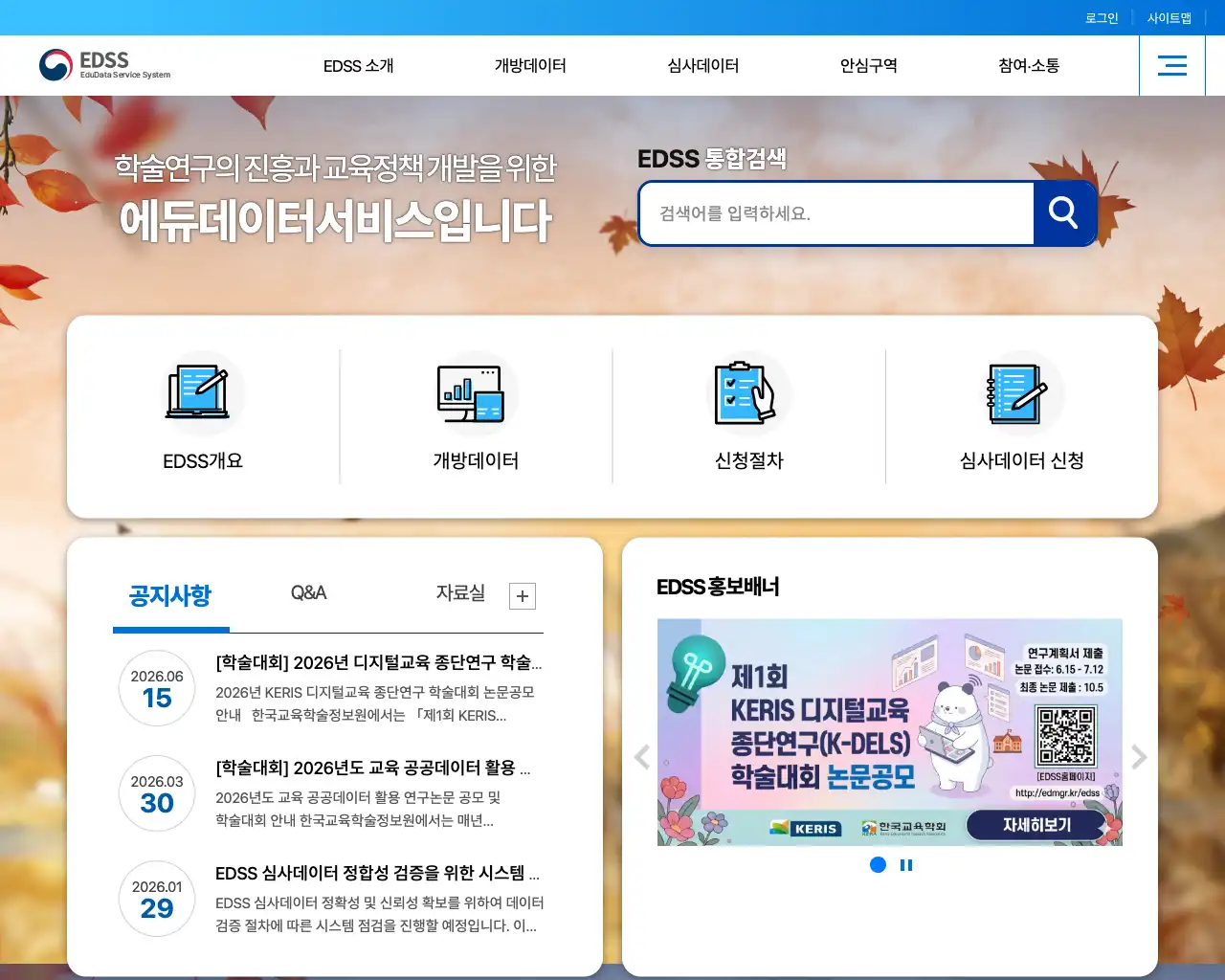Open the 사이트맵 link
Screen dimensions: 1225x980
pyautogui.click(x=1169, y=18)
